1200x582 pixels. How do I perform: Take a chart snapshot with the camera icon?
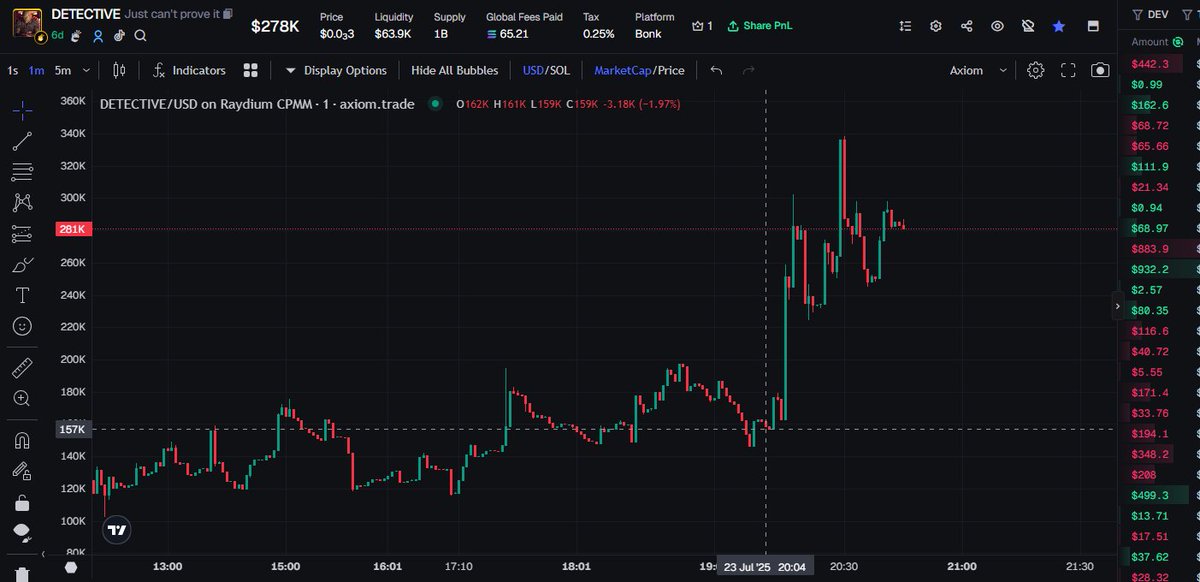click(x=1100, y=70)
